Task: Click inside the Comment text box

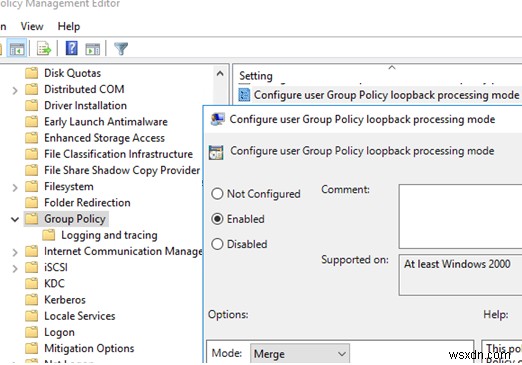Action: click(x=460, y=216)
